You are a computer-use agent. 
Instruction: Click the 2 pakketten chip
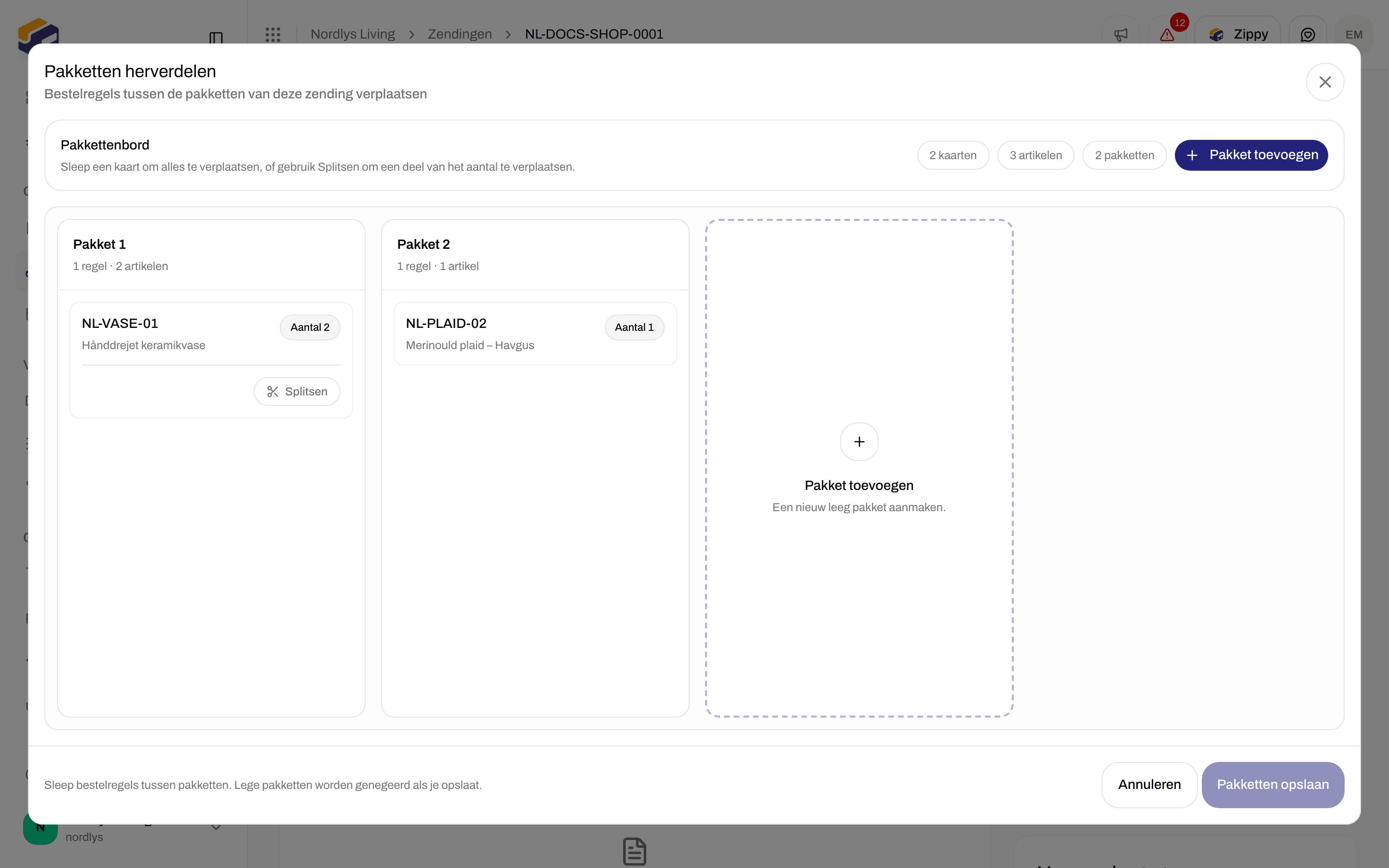click(x=1124, y=155)
